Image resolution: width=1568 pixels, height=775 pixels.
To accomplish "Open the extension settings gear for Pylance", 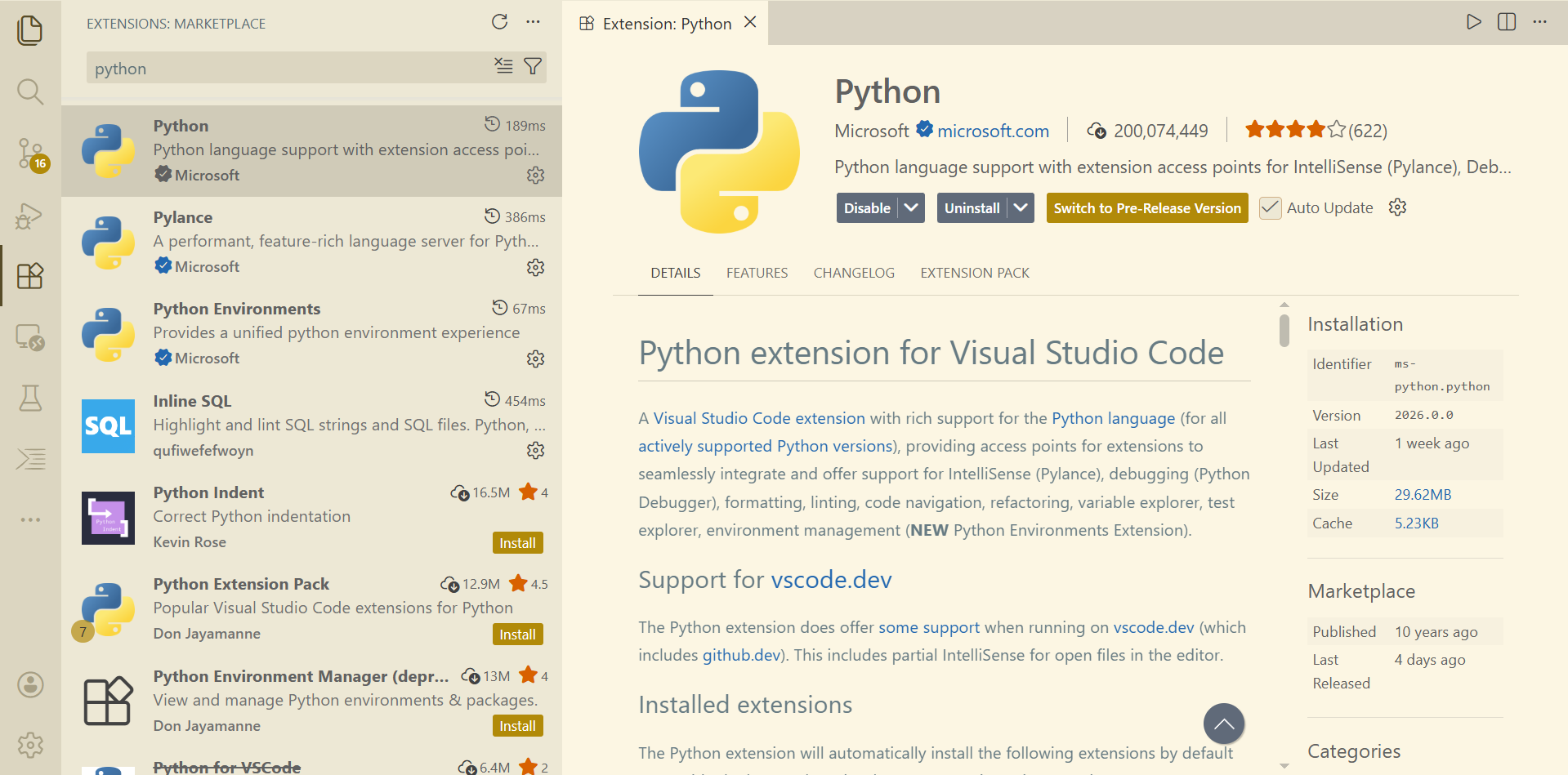I will pos(535,267).
